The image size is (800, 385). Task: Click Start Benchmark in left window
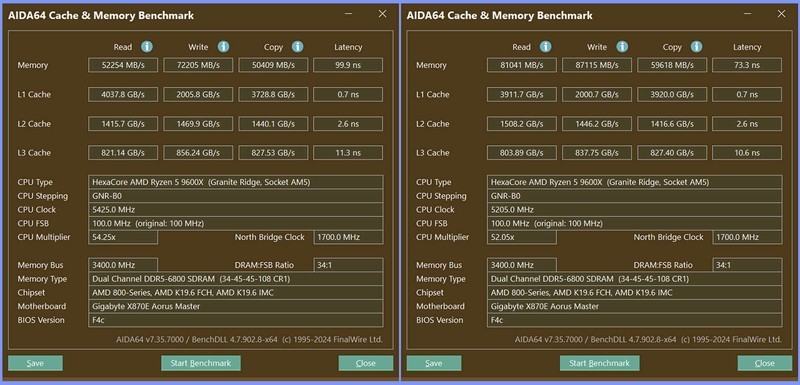pos(201,363)
